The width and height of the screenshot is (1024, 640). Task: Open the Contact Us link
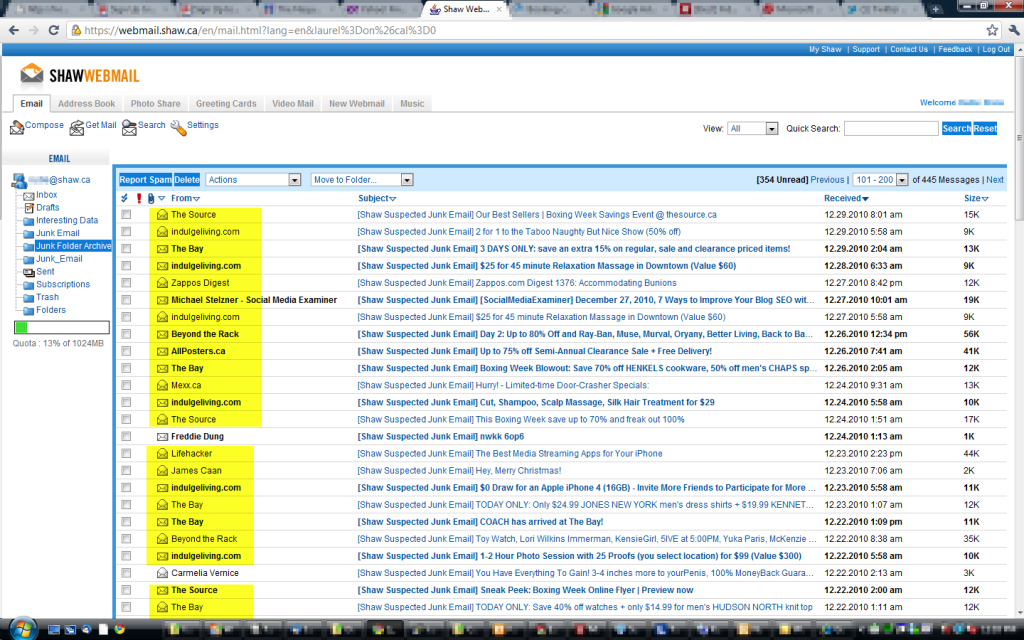coord(908,48)
